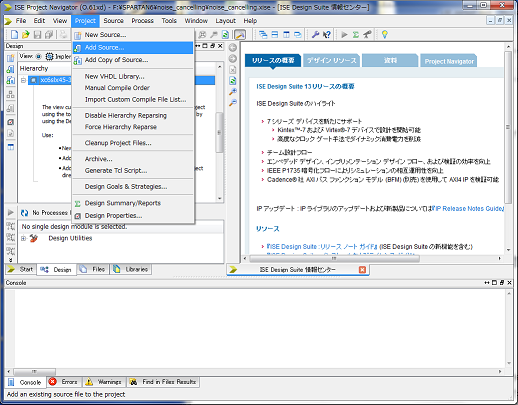
Task: Open the Edit menu
Action: coord(39,21)
